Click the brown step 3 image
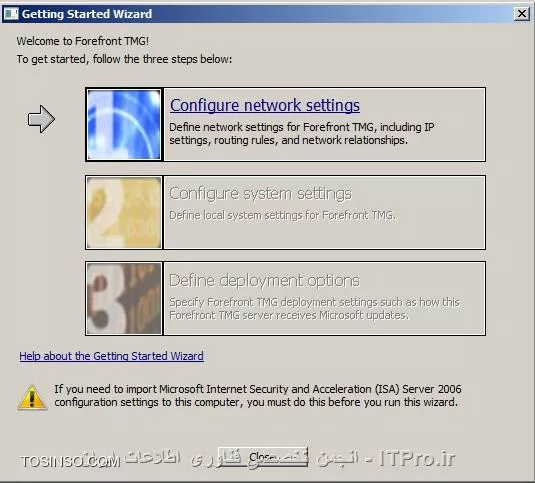Viewport: 535px width, 483px height. [124, 298]
